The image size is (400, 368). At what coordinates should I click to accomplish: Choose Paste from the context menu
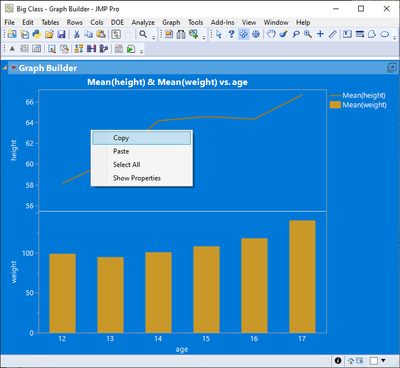click(x=142, y=151)
